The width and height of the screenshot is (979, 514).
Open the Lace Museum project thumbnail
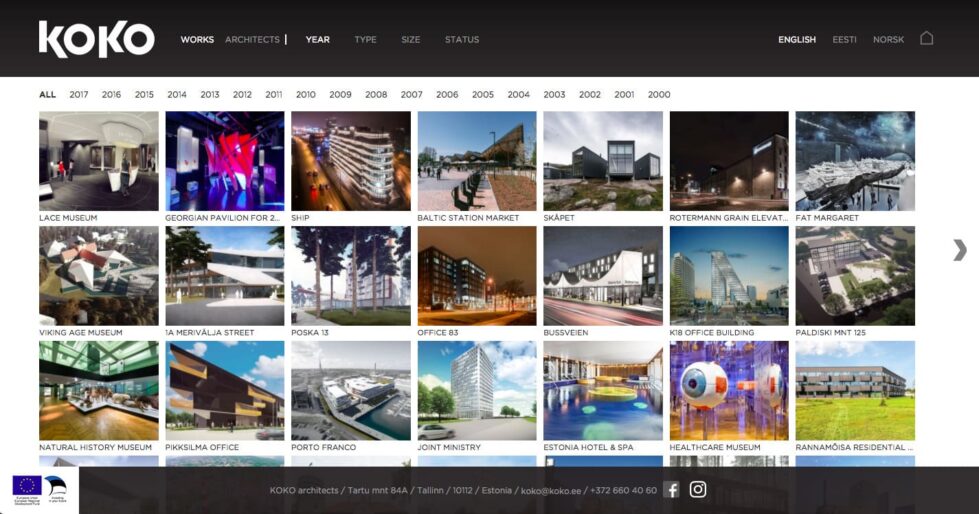pyautogui.click(x=98, y=161)
